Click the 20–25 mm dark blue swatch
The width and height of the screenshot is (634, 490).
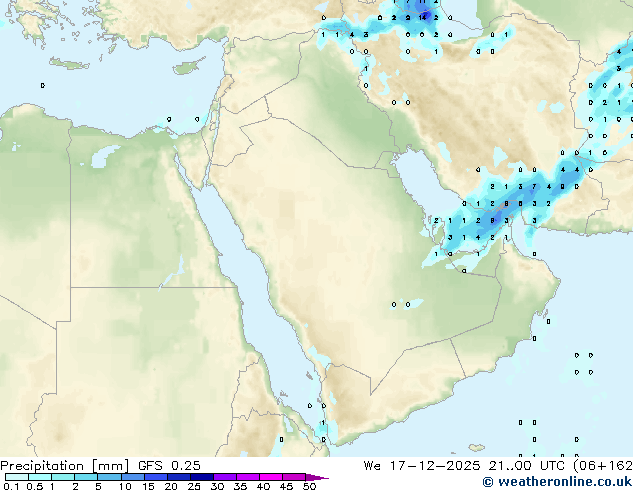coord(179,477)
